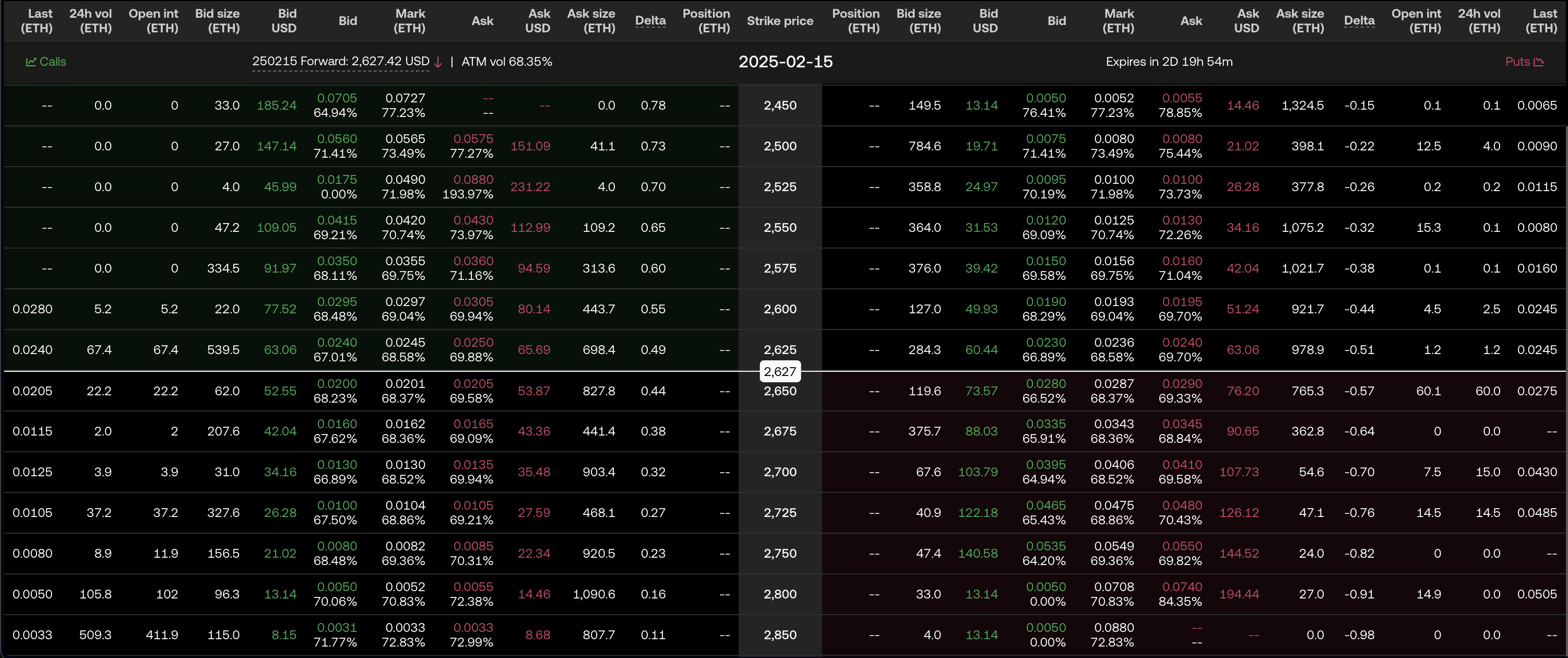Open the 250215 Forward price link
Viewport: 1568px width, 658px height.
pyautogui.click(x=340, y=62)
